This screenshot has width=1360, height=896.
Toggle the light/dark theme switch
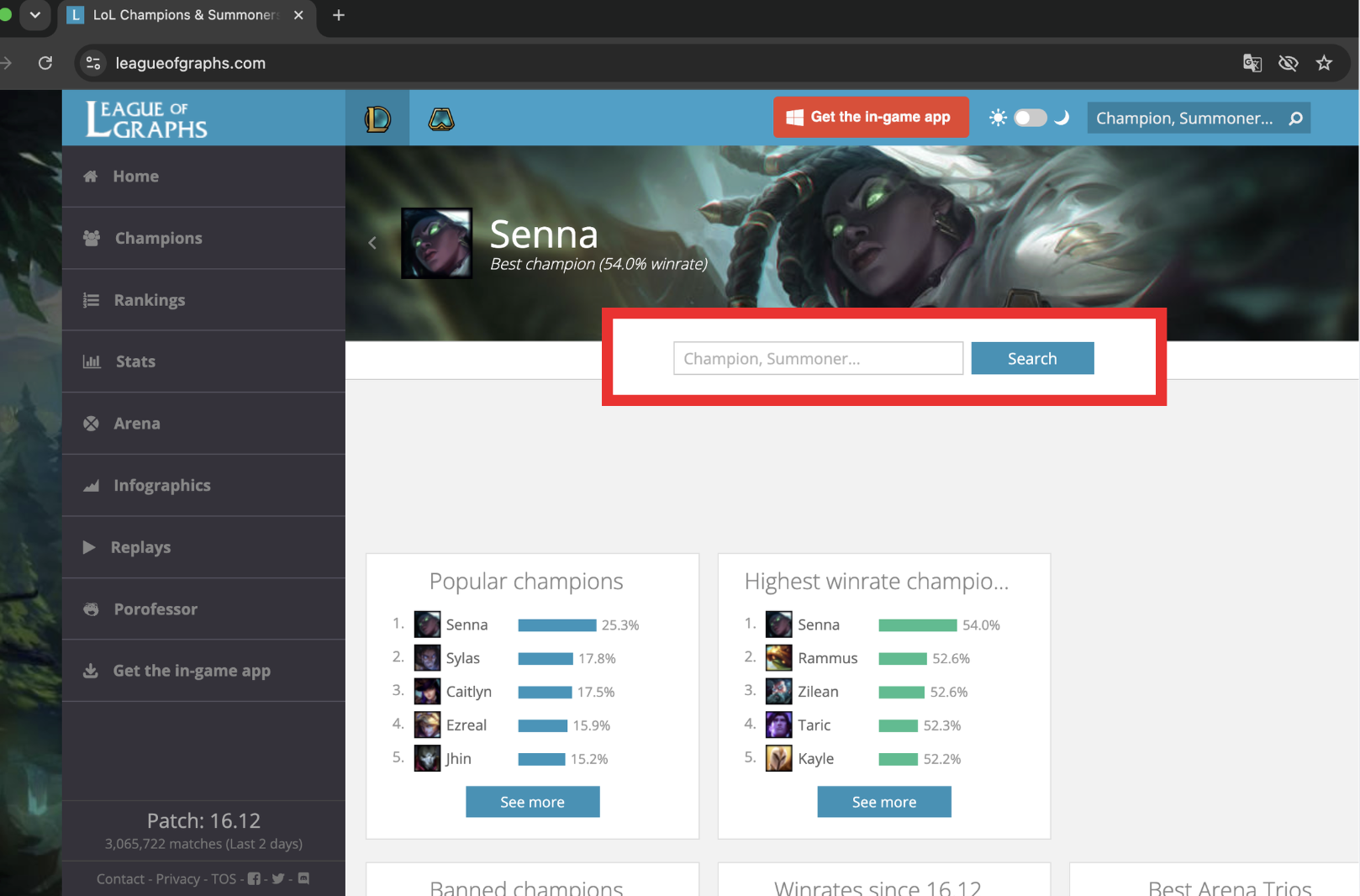click(x=1030, y=118)
